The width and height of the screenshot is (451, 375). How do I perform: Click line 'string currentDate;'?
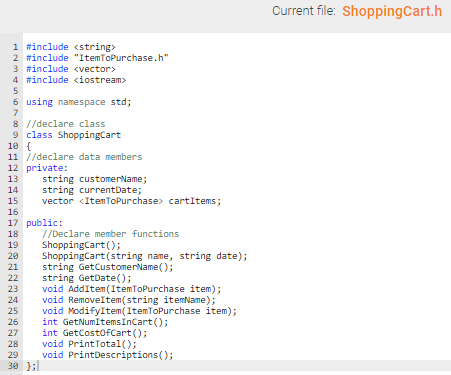pos(92,190)
